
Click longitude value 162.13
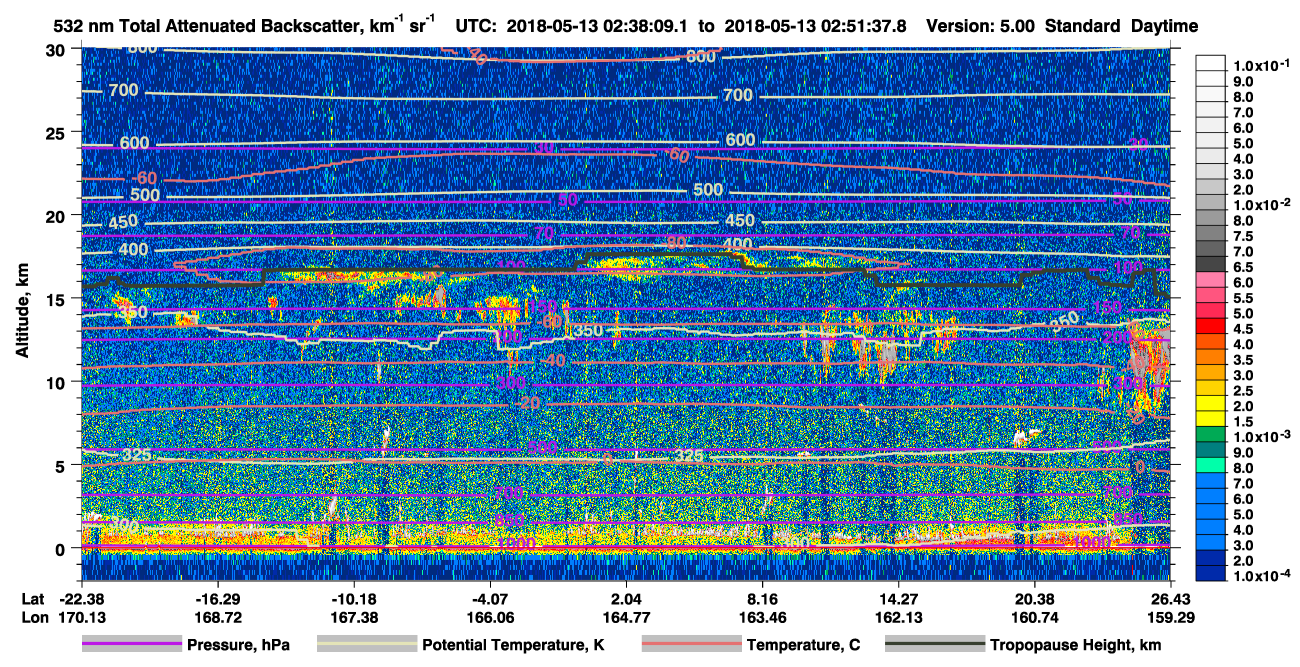898,618
